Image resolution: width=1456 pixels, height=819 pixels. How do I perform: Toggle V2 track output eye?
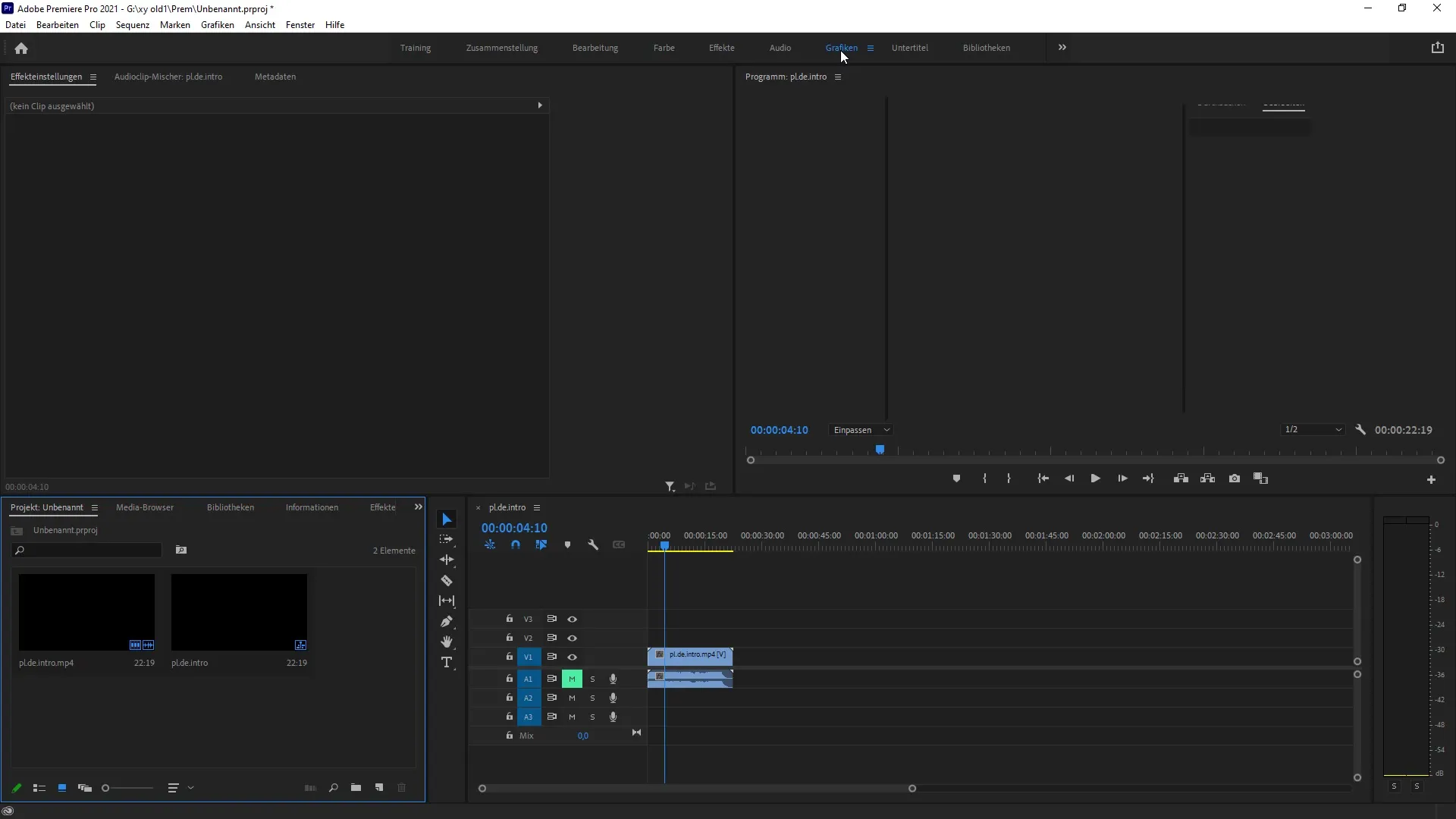[x=573, y=638]
